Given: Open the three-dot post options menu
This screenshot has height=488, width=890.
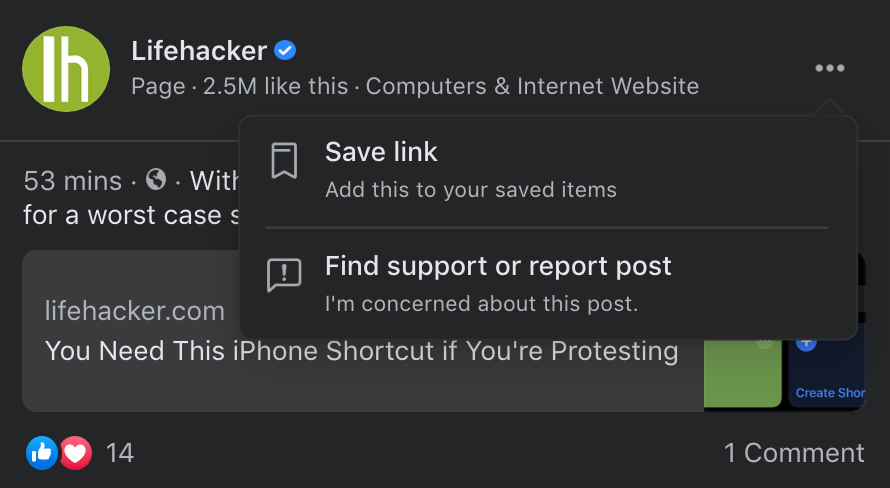Looking at the screenshot, I should point(829,68).
